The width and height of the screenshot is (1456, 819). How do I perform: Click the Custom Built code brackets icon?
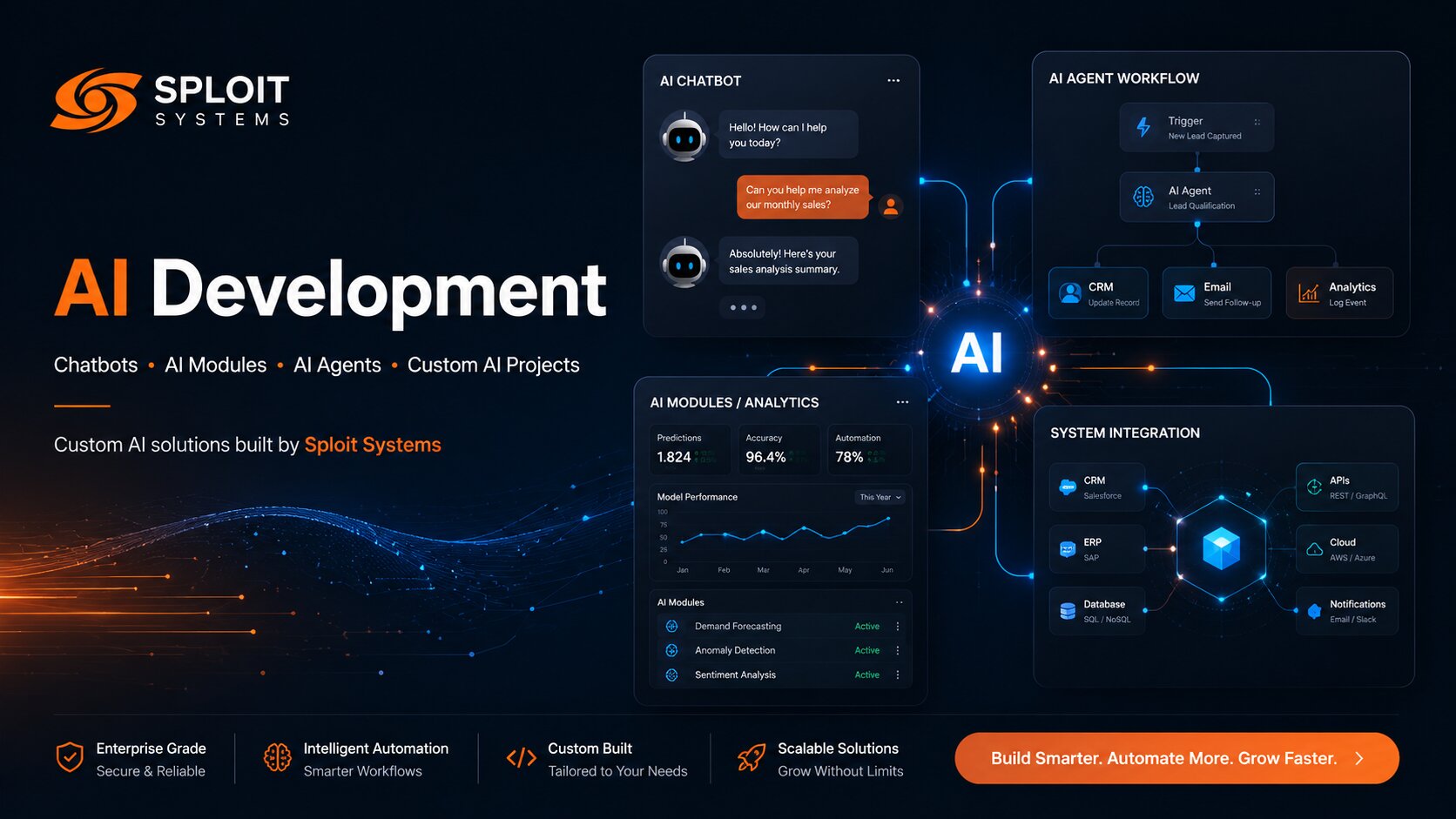click(521, 758)
